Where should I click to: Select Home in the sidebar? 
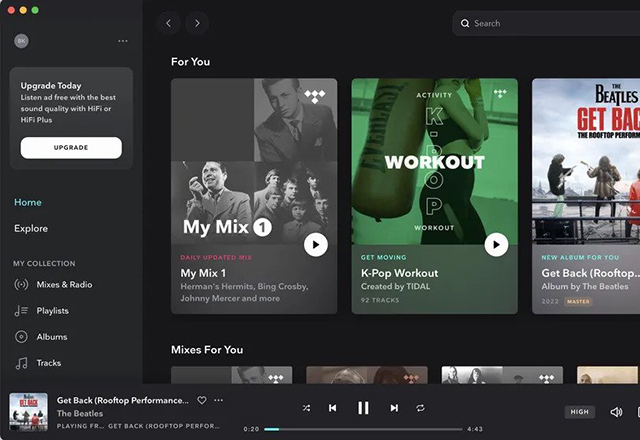28,202
